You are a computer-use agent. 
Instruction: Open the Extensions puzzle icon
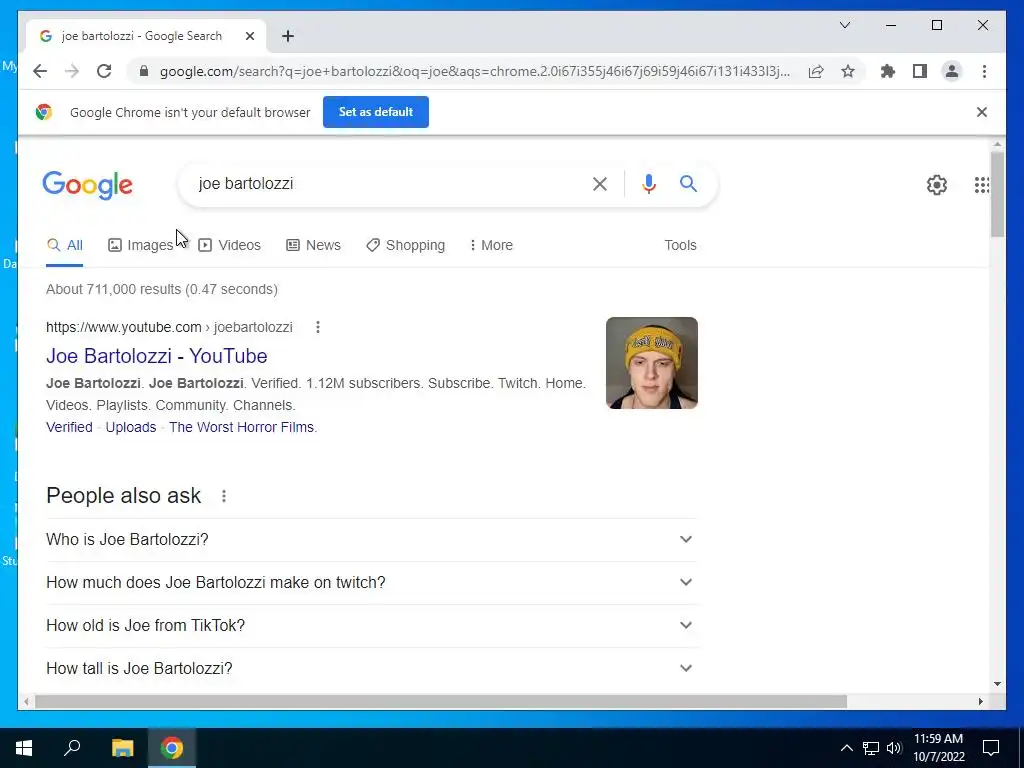pyautogui.click(x=888, y=71)
